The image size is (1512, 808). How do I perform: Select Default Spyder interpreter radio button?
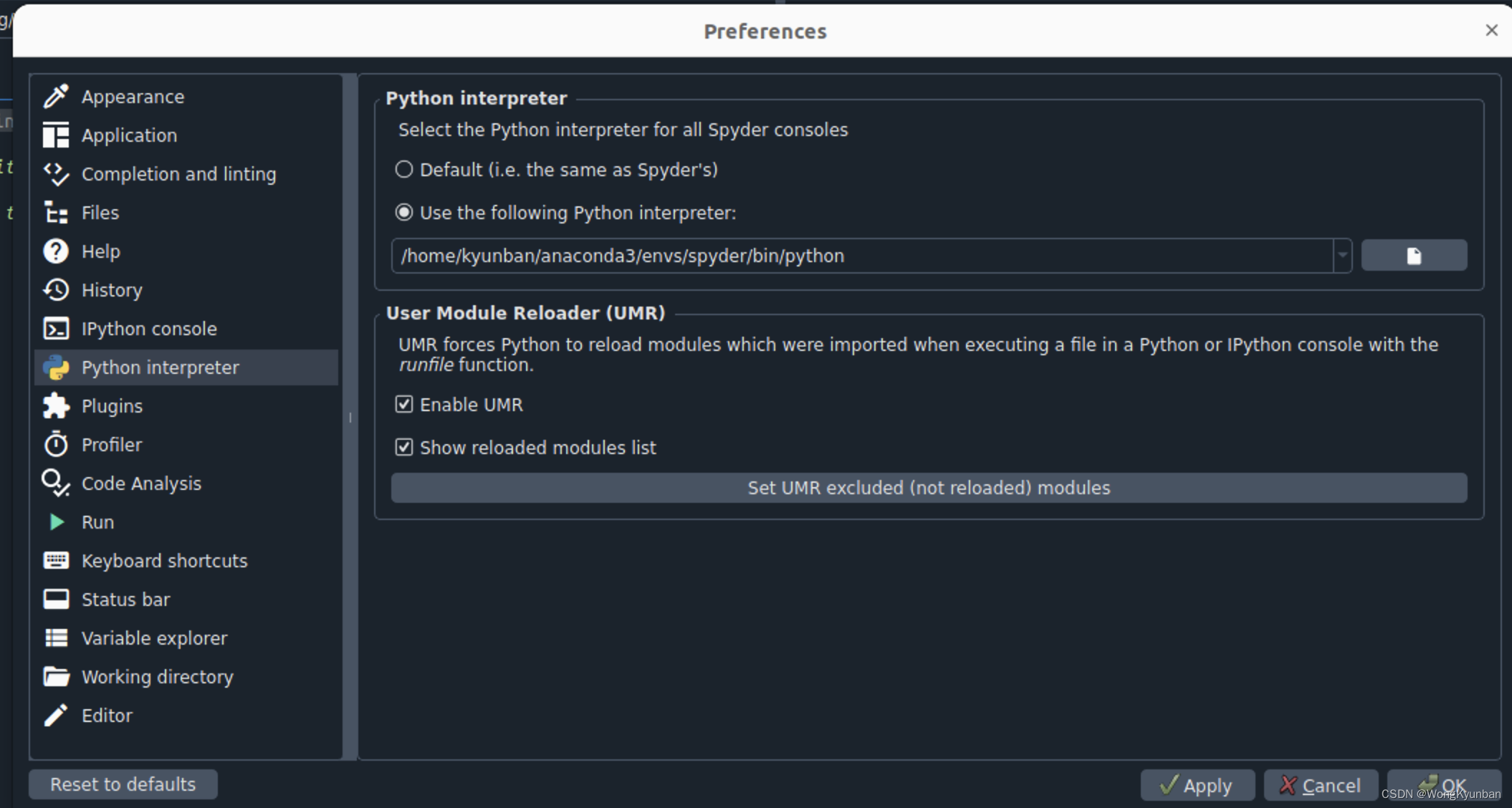(x=404, y=170)
